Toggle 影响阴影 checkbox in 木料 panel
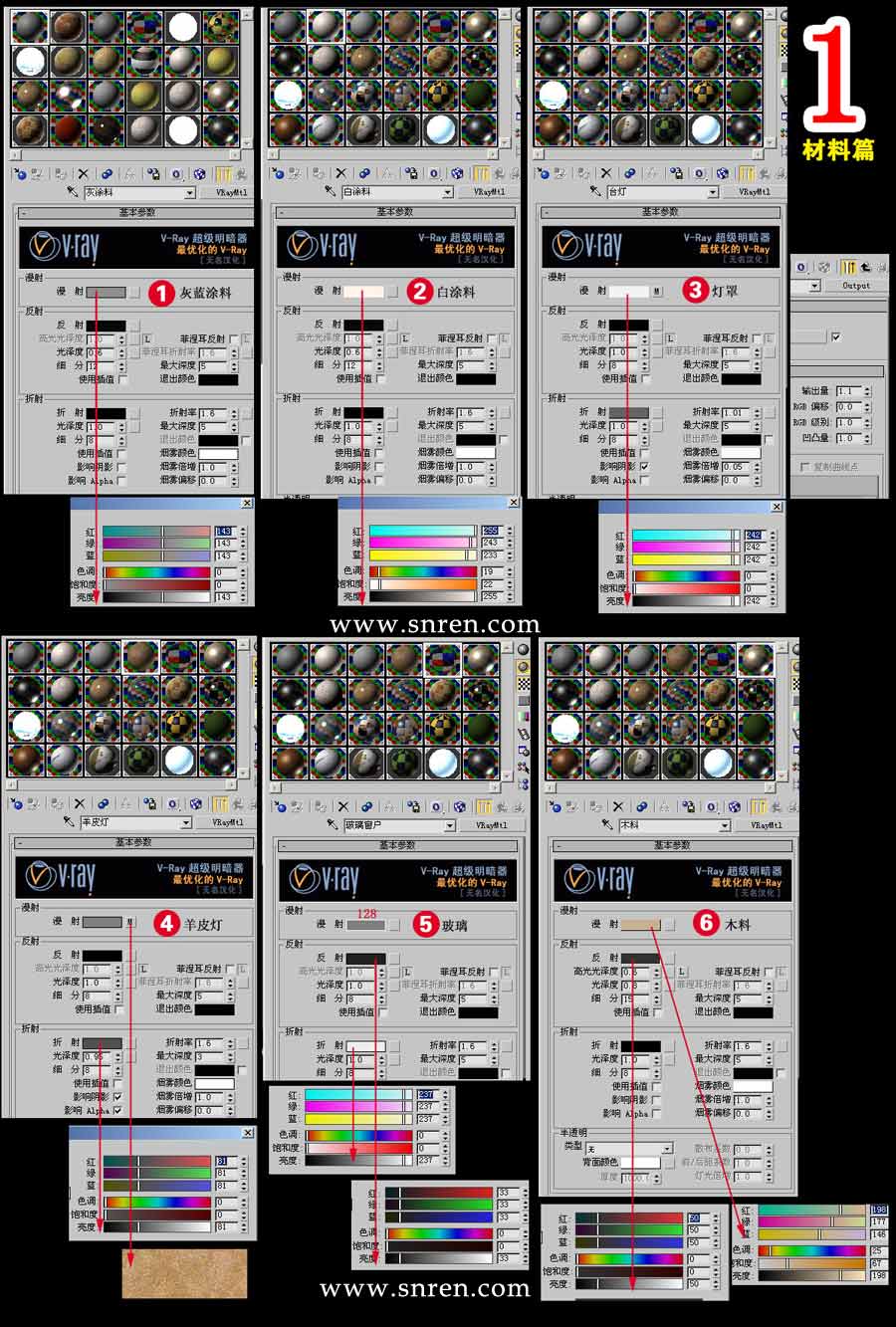The width and height of the screenshot is (896, 1327). pos(657,1100)
